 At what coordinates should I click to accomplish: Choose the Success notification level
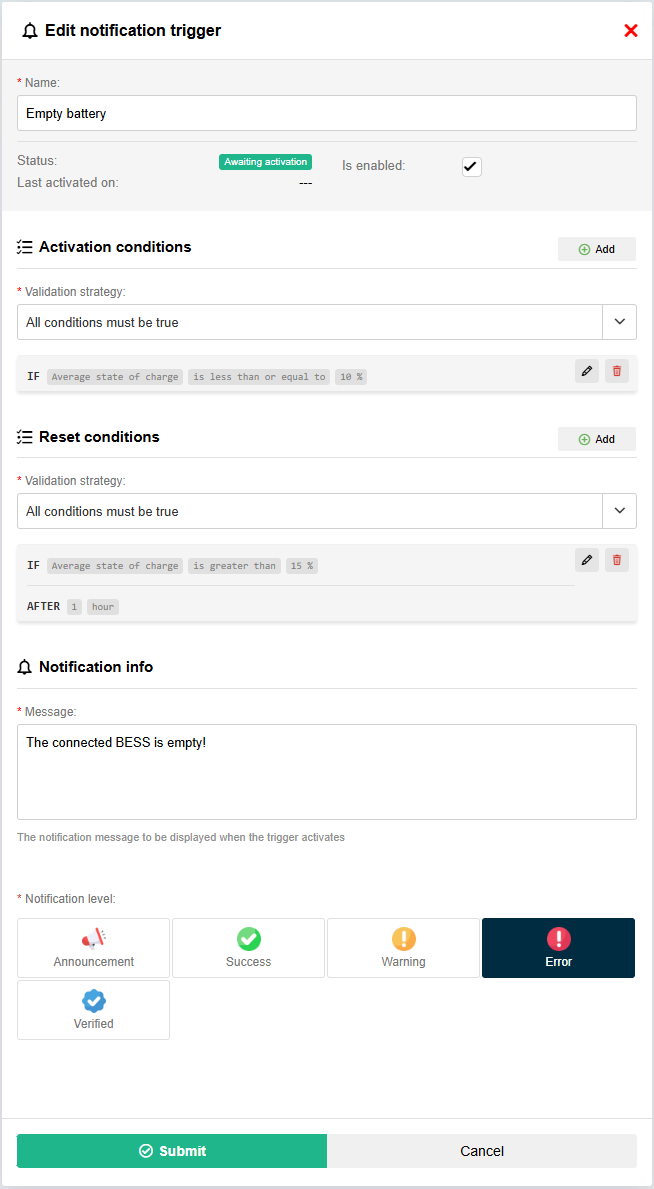(x=248, y=948)
